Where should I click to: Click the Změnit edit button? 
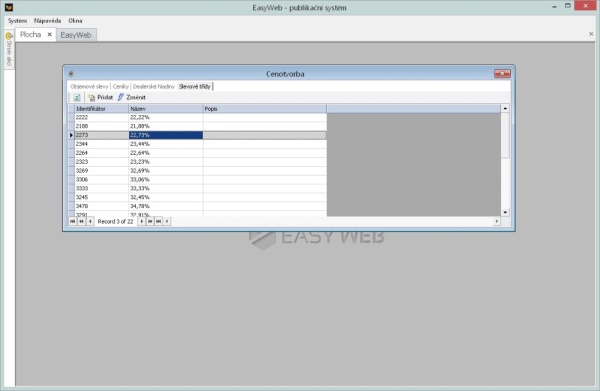point(132,98)
